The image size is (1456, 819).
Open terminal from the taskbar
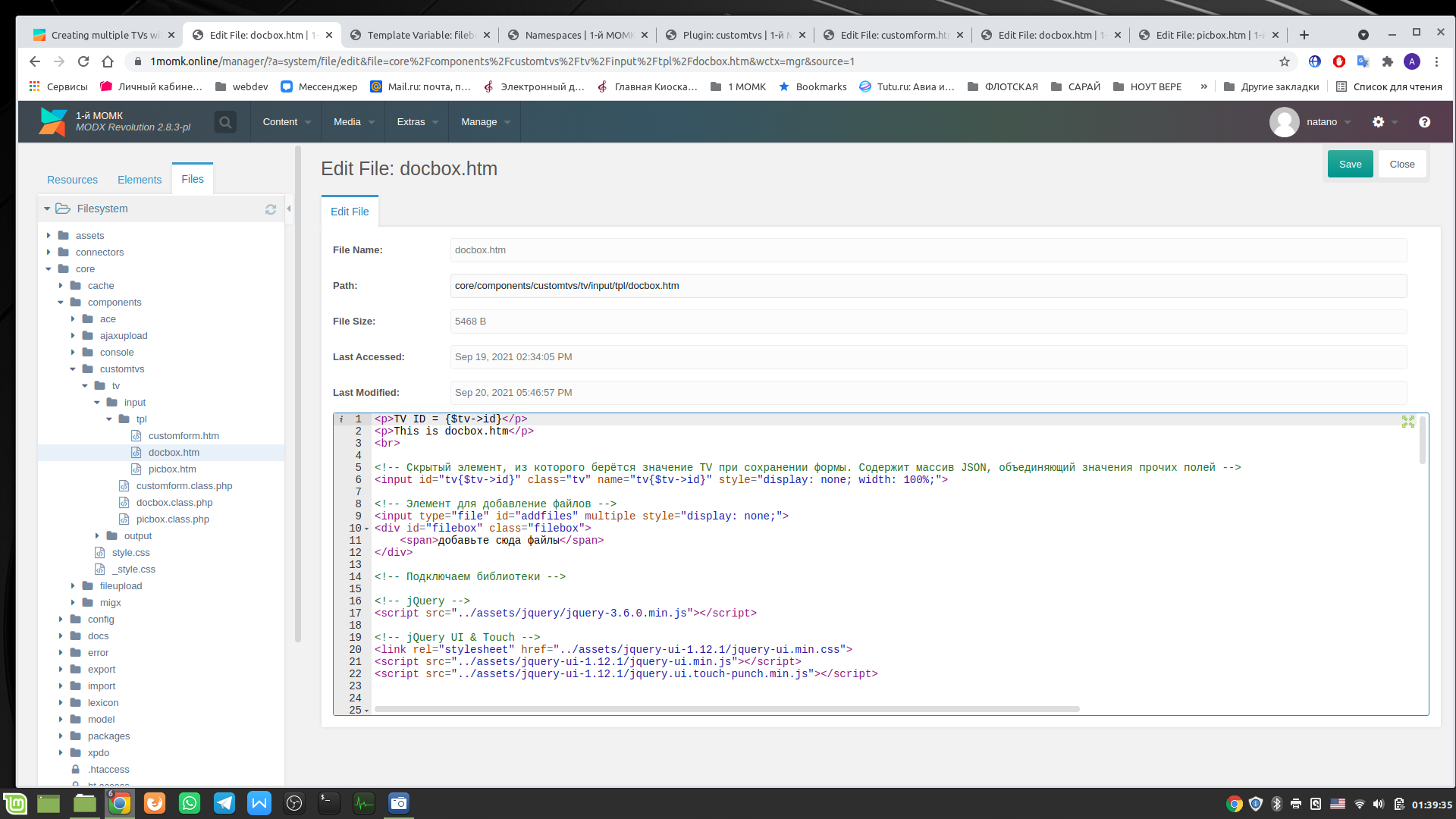[x=329, y=803]
